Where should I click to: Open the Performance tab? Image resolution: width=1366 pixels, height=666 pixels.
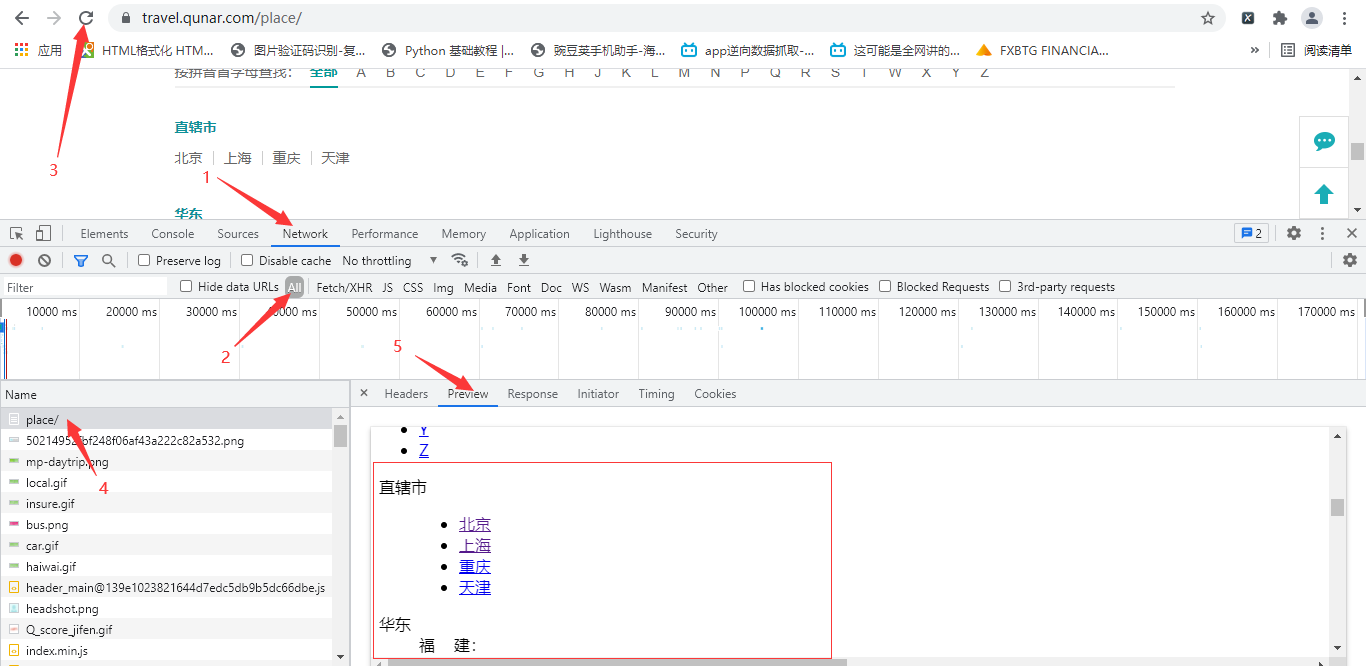385,233
